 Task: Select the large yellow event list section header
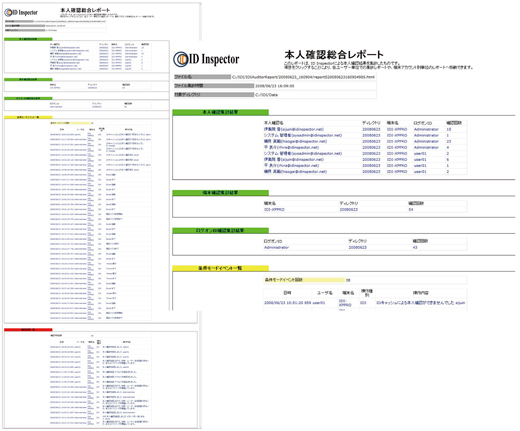tap(220, 268)
